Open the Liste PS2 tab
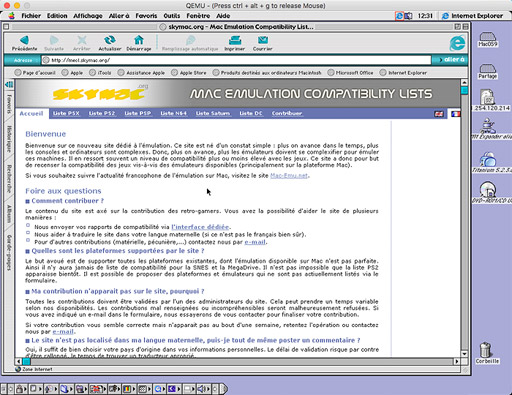512x395 pixels. (102, 113)
